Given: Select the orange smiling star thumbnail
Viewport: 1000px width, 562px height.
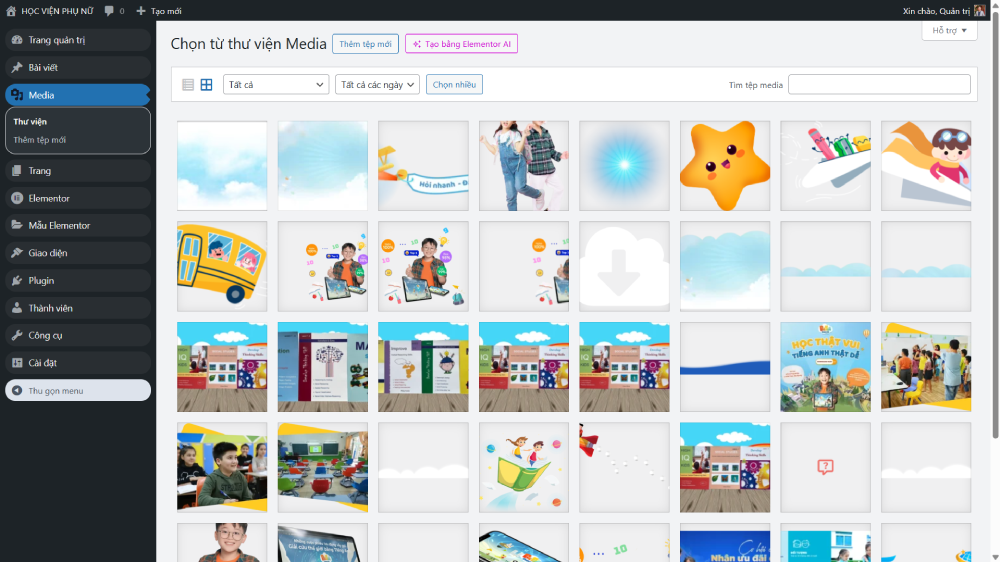Looking at the screenshot, I should pos(724,166).
